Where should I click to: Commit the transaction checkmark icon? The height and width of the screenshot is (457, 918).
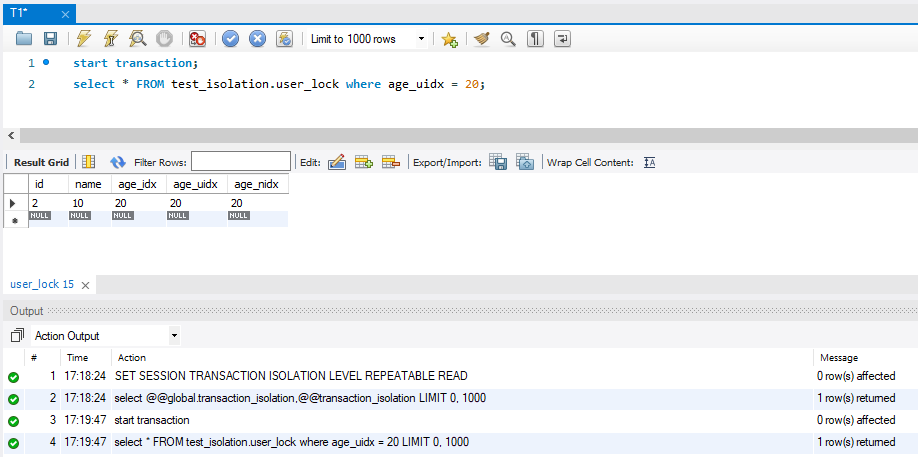pos(230,39)
